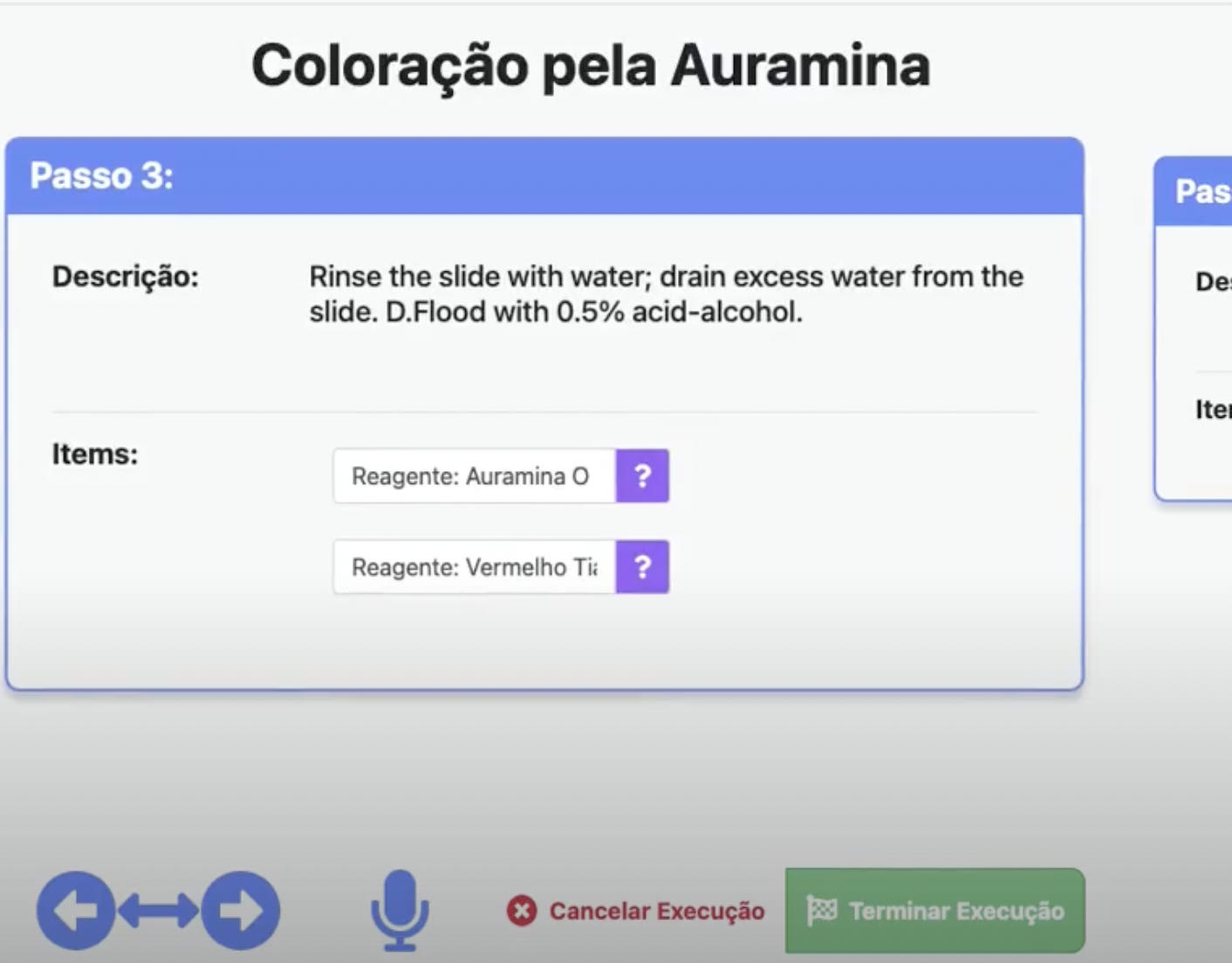Click the Descrição label in Passo 3
The height and width of the screenshot is (963, 1232).
[126, 277]
